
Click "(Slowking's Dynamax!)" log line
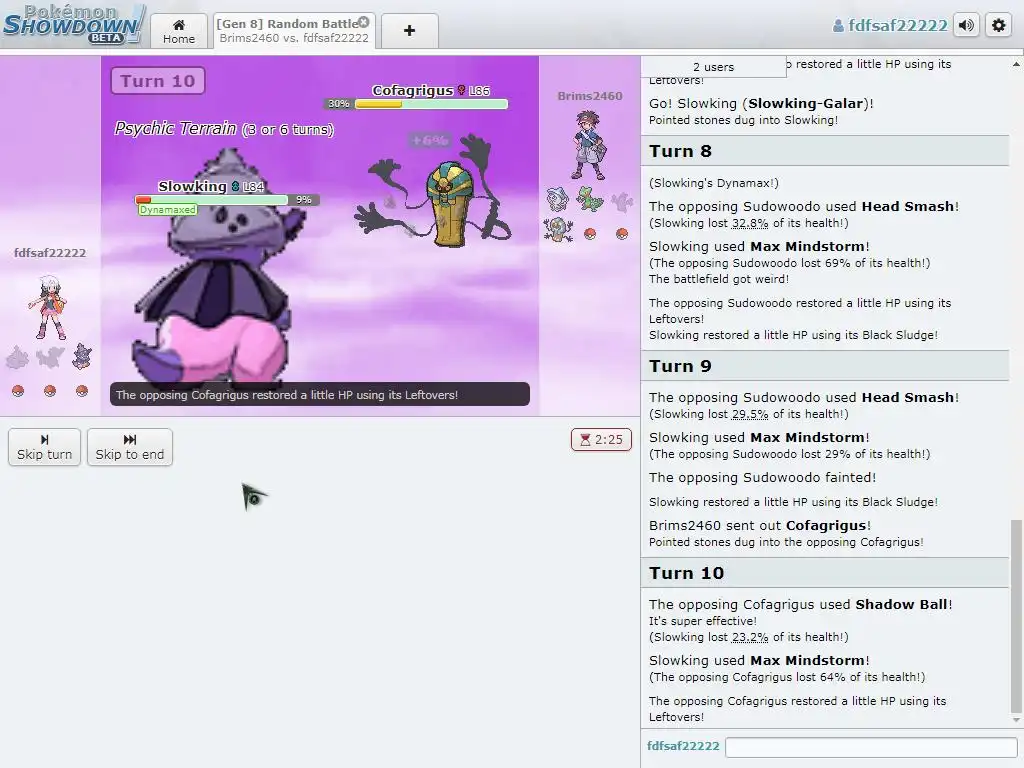[714, 183]
